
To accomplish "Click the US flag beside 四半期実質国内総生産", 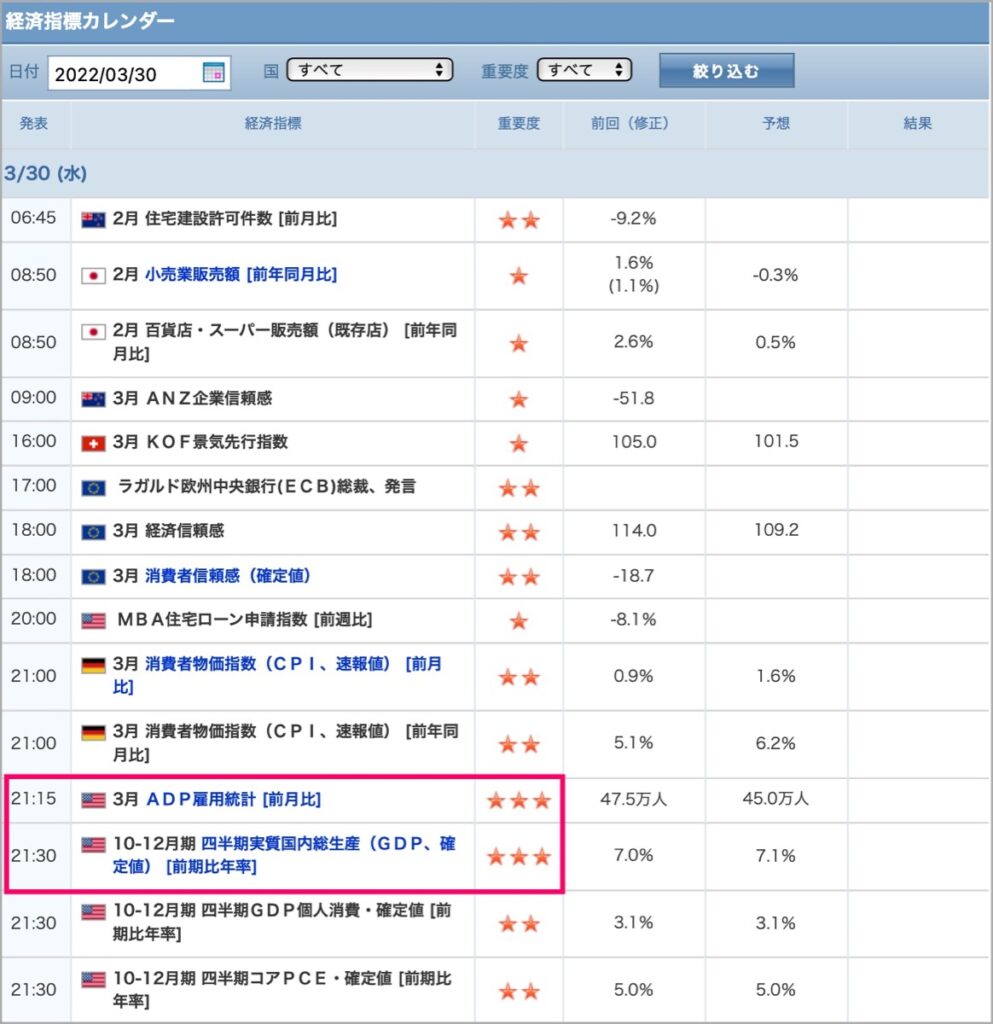I will pos(93,845).
